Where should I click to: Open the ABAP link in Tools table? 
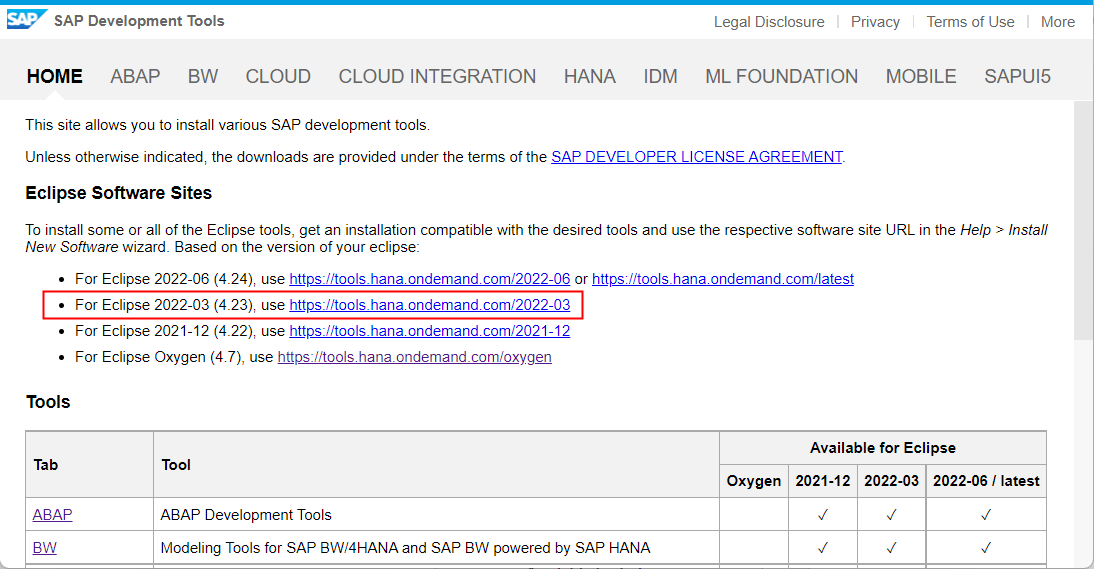52,514
